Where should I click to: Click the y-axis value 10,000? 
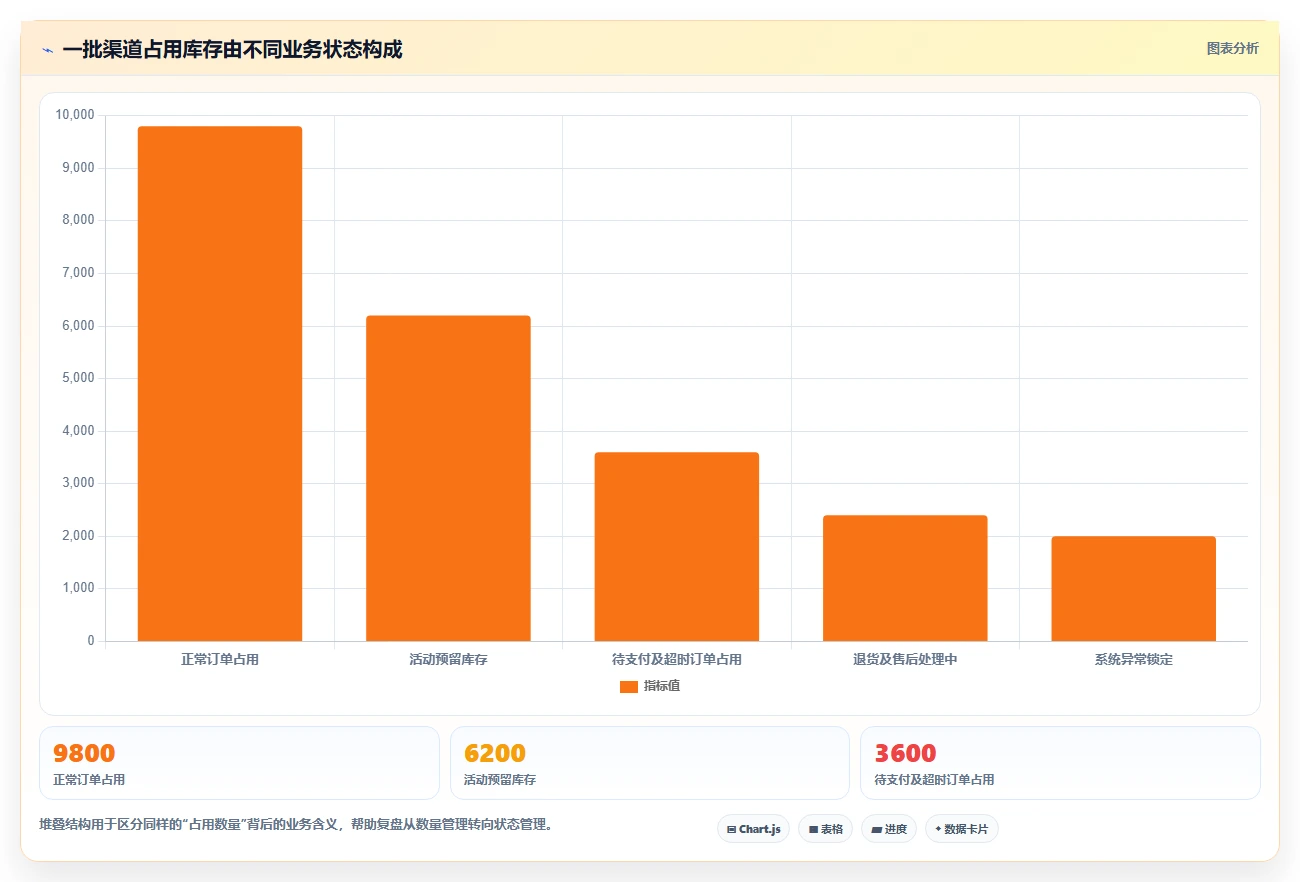pyautogui.click(x=75, y=115)
